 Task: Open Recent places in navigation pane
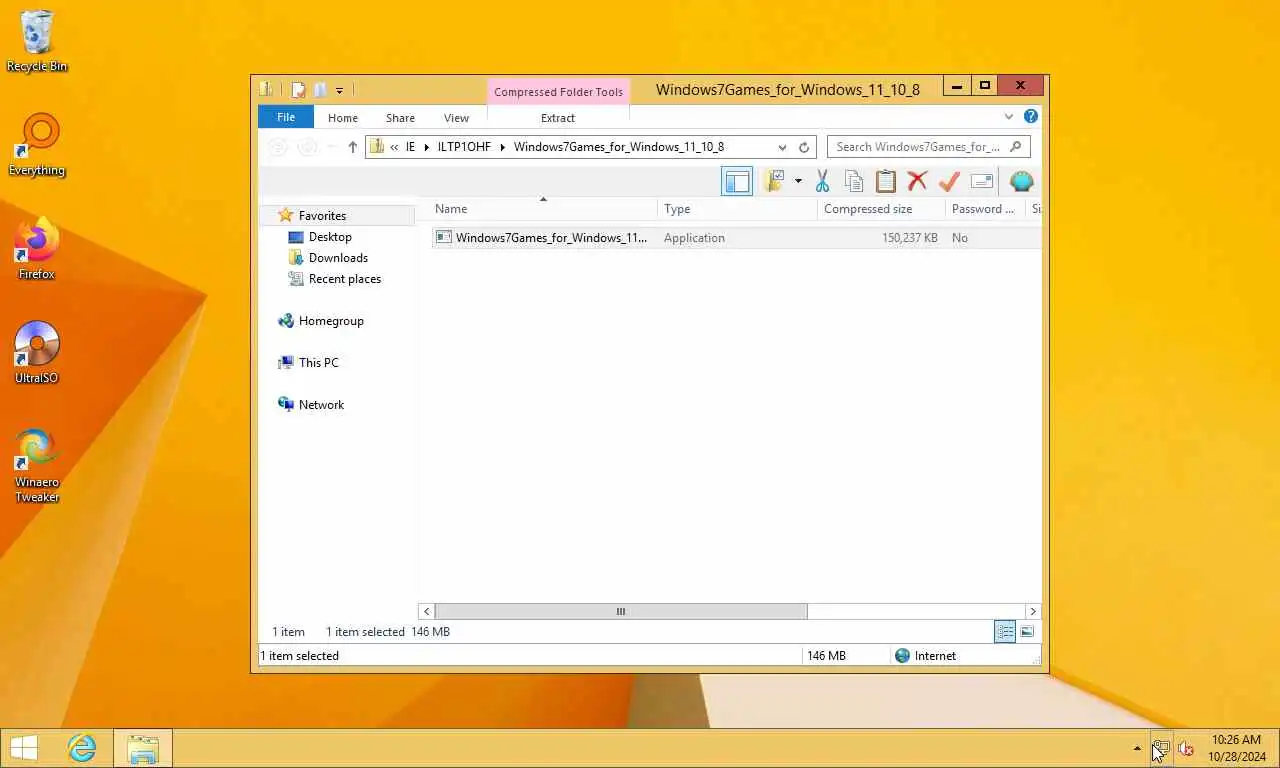[344, 279]
